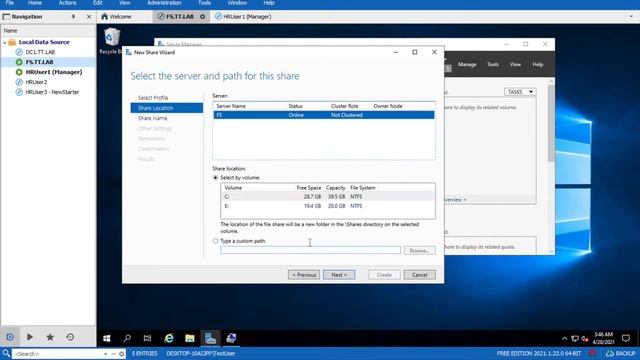
Task: Click the Server Name column header
Action: tap(231, 106)
